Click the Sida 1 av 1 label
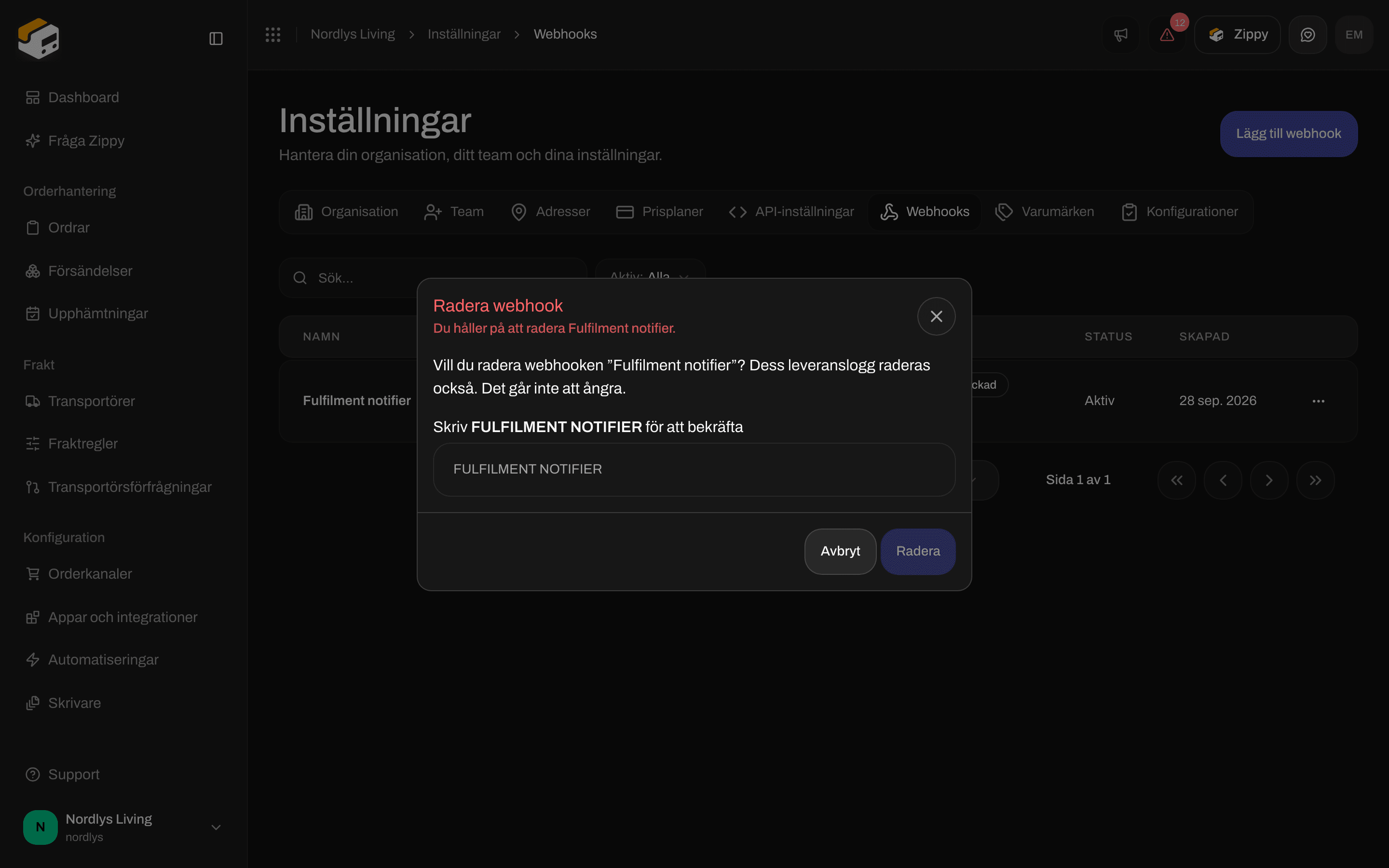 [1078, 480]
